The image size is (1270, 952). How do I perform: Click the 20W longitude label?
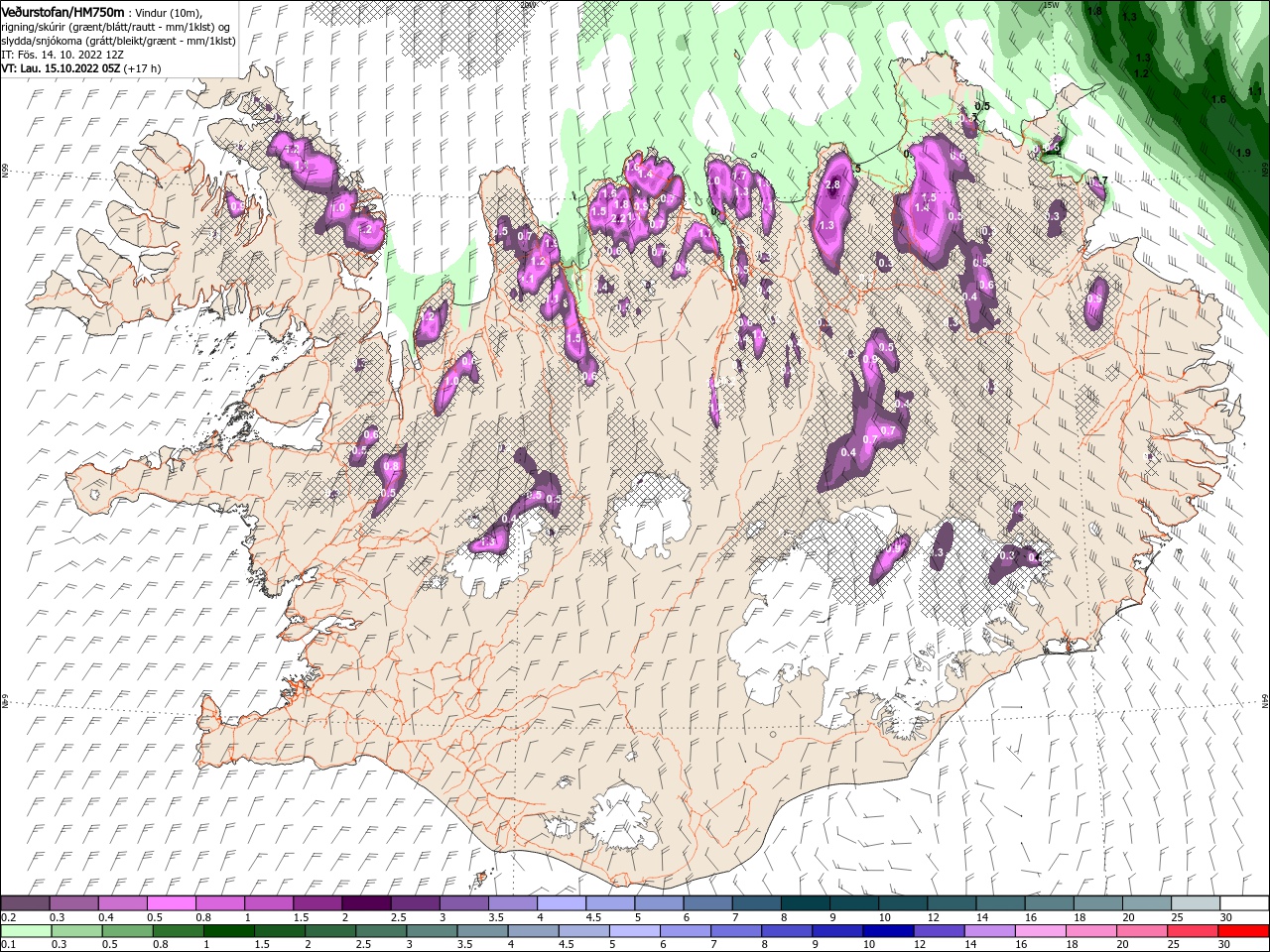tap(529, 5)
